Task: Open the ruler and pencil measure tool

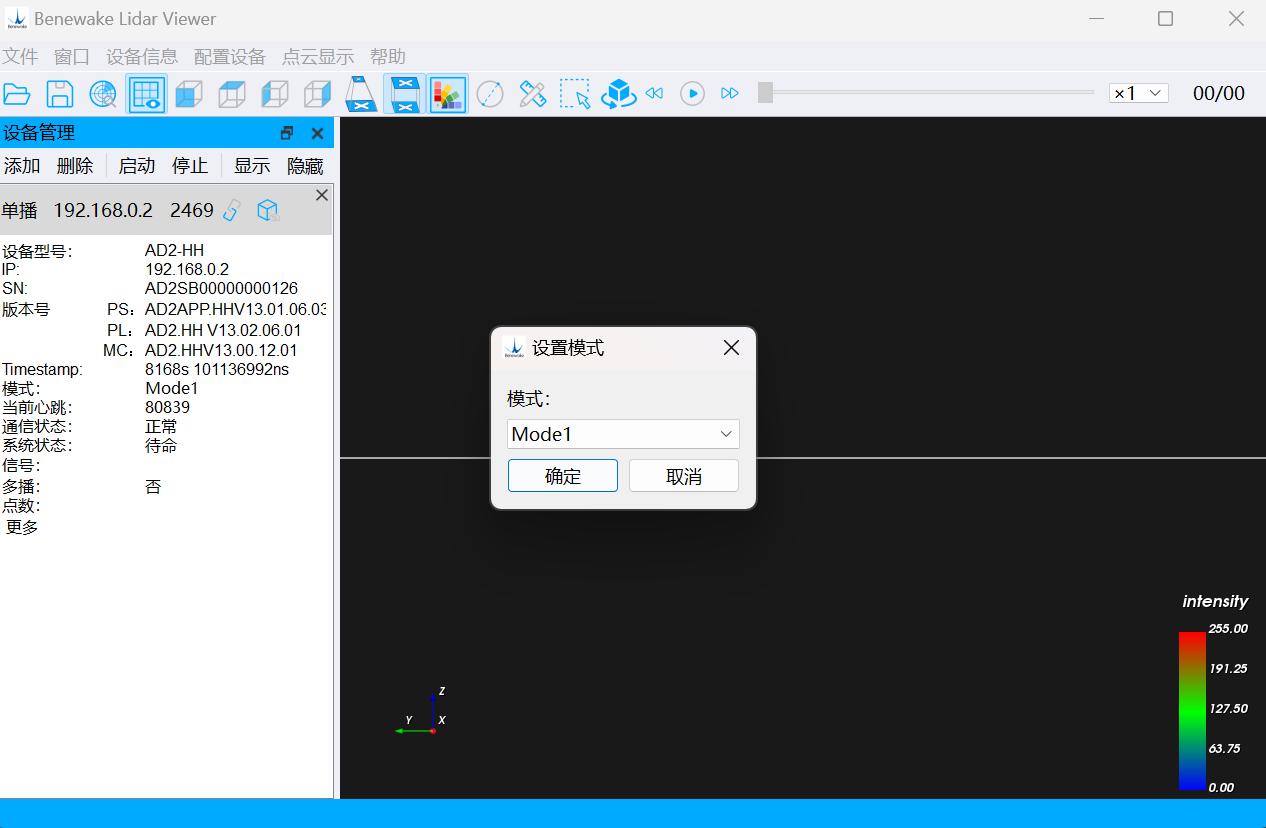Action: coord(533,94)
